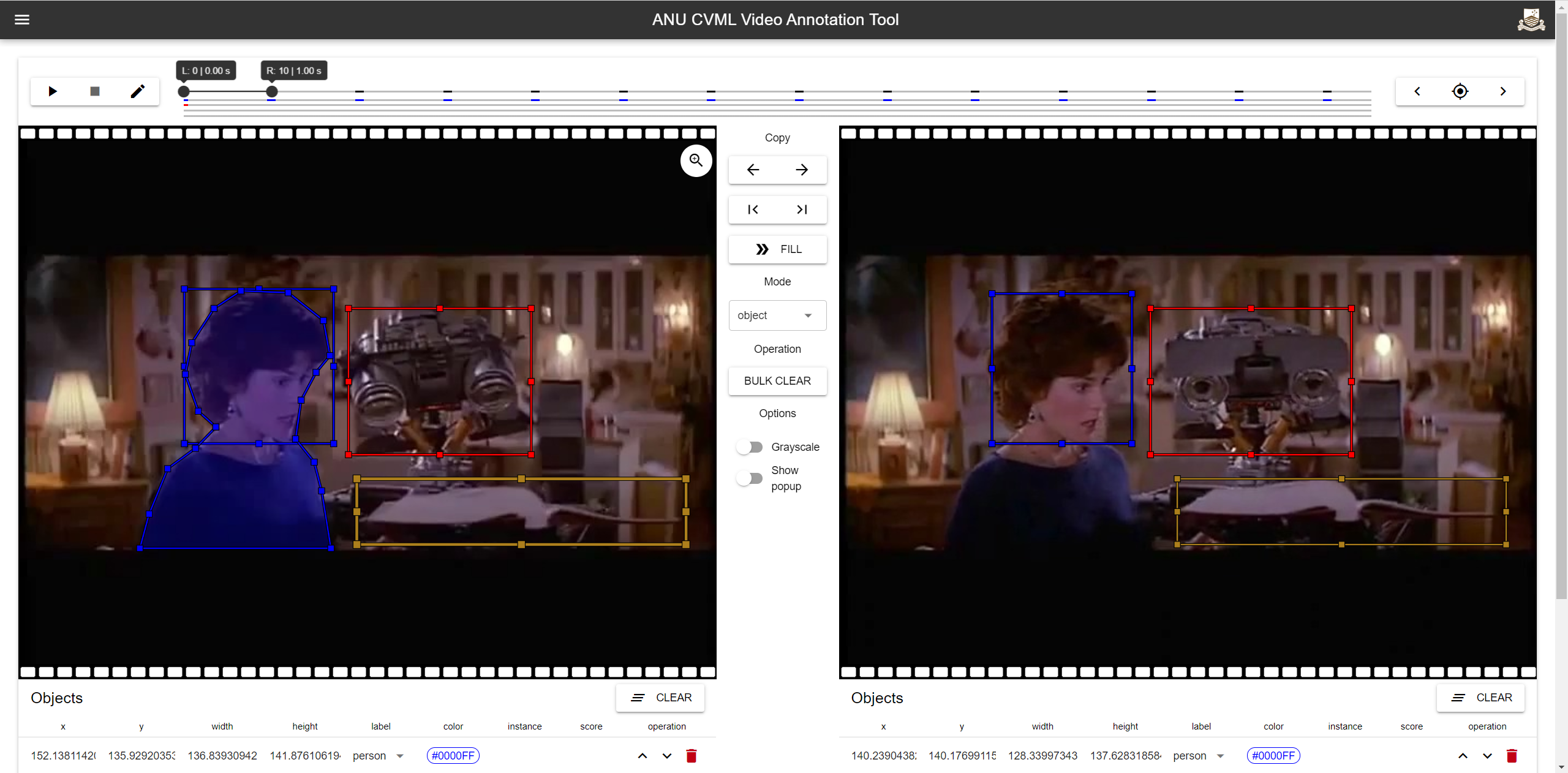Click the left object's #0000FF color chip
1568x773 pixels.
tap(453, 756)
